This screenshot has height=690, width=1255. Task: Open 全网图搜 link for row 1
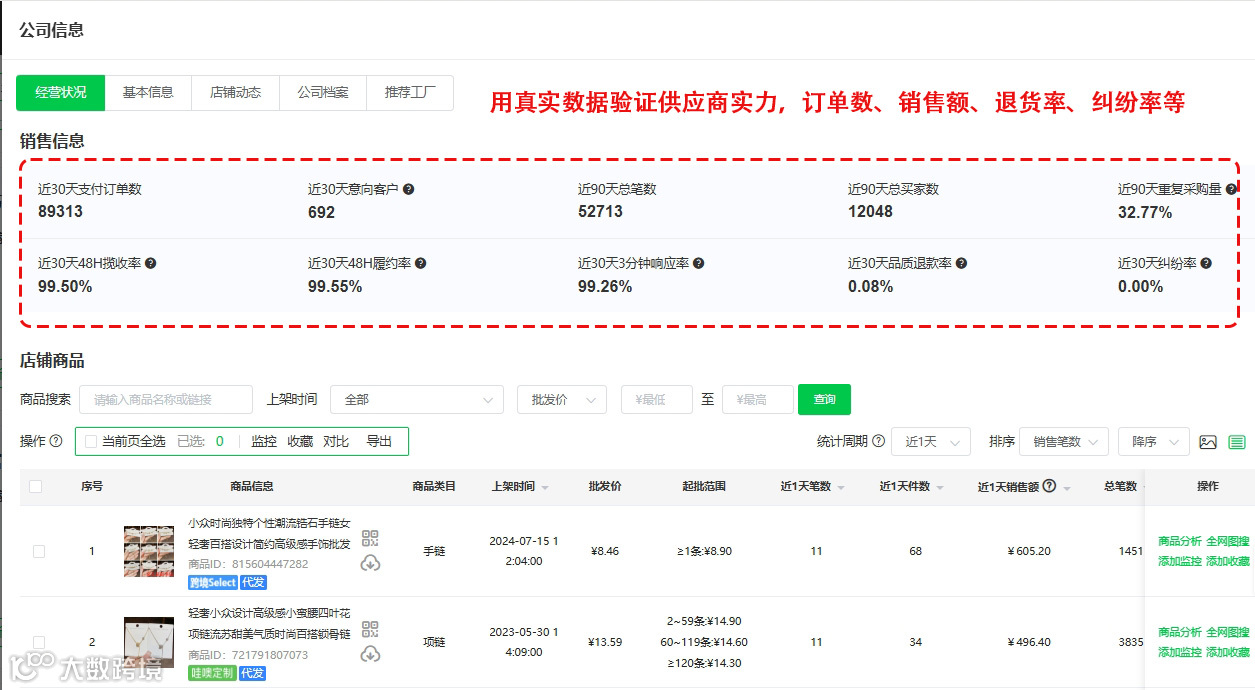tap(1228, 541)
